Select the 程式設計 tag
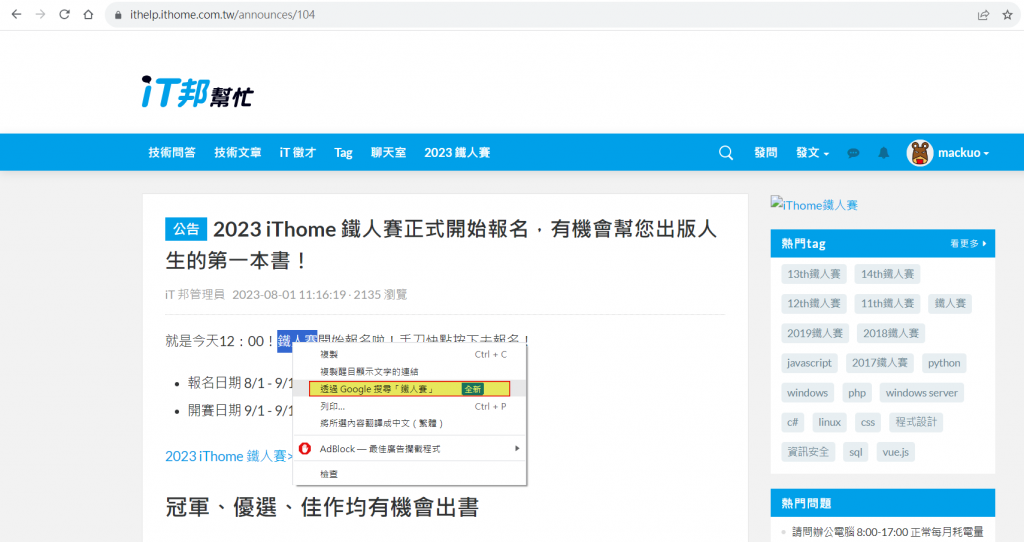 (x=916, y=422)
